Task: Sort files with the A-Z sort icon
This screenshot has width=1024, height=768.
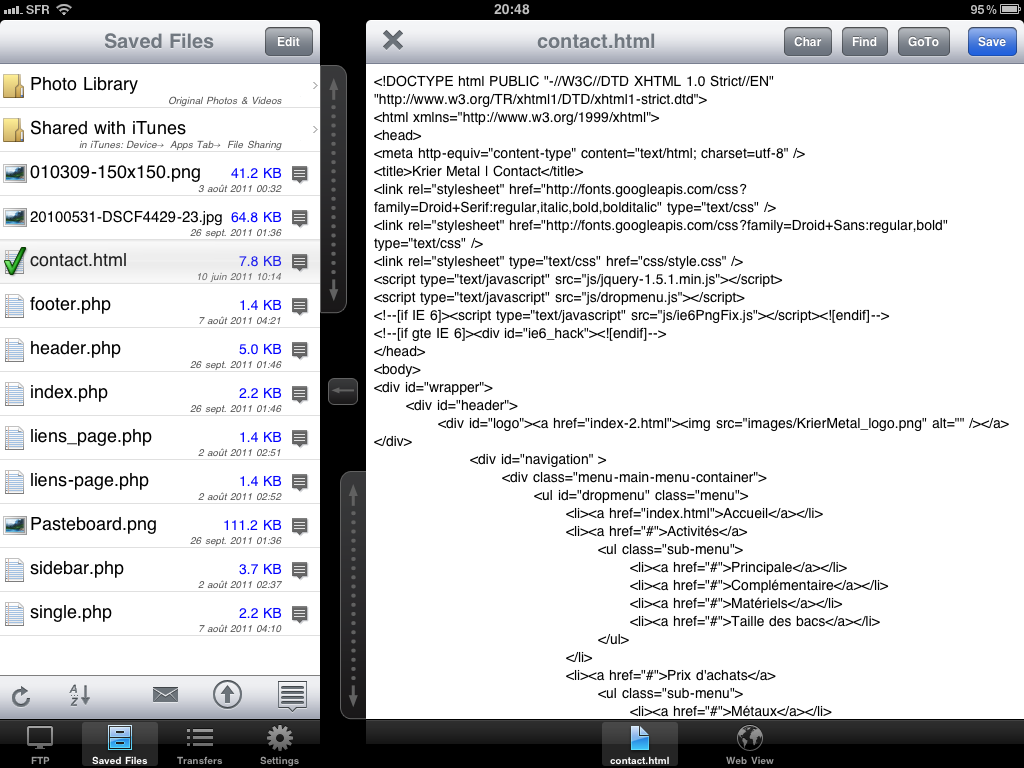Action: point(79,695)
